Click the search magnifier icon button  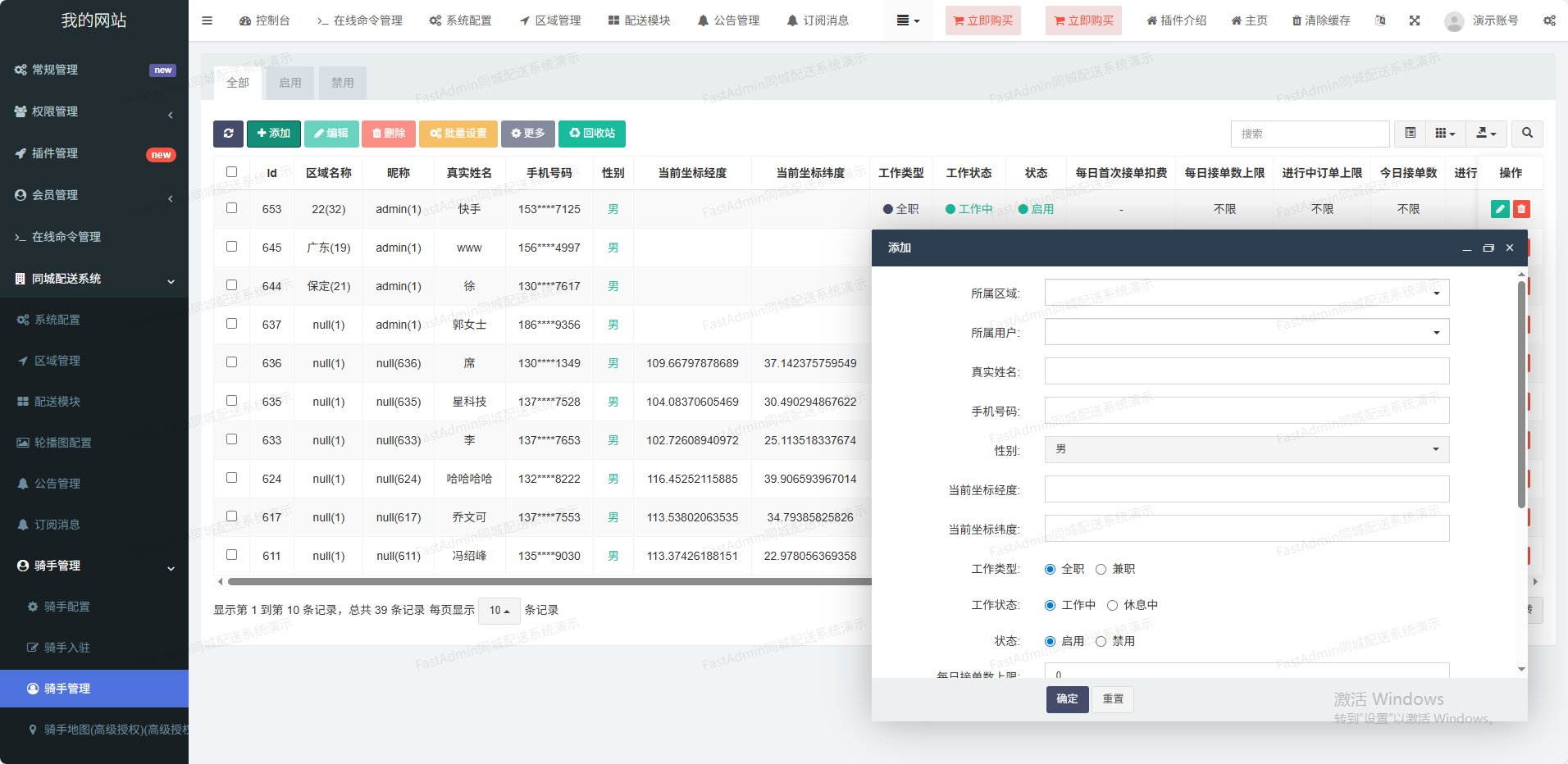click(1527, 134)
